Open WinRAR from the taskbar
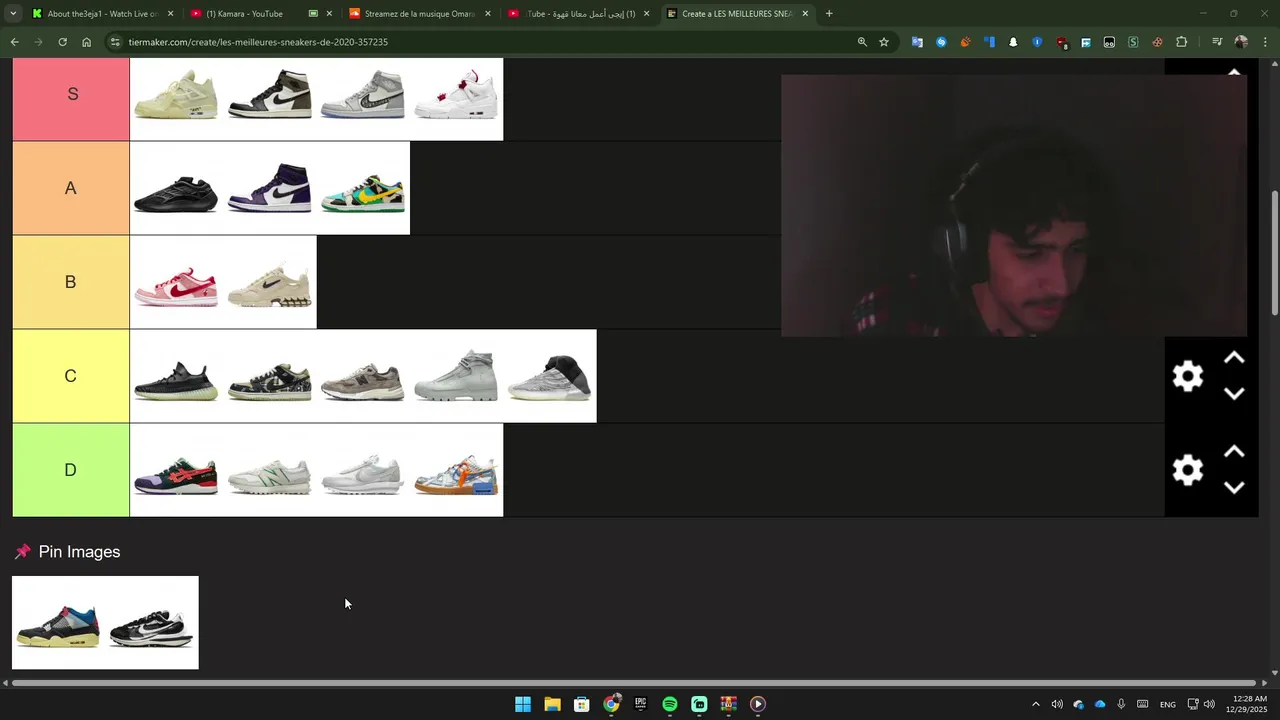 tap(728, 704)
